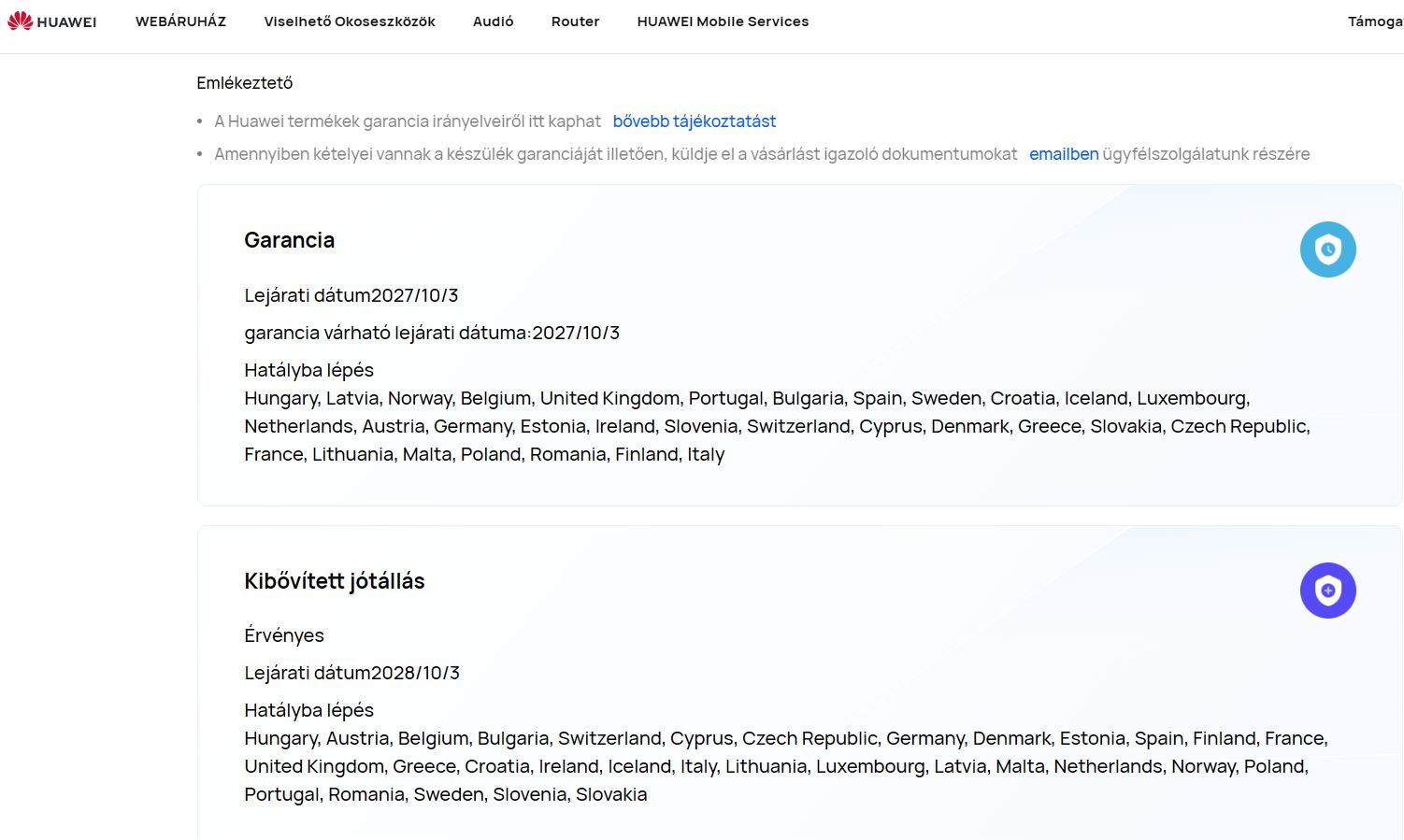
Task: Click the Emlékeztető section title
Action: (x=245, y=83)
